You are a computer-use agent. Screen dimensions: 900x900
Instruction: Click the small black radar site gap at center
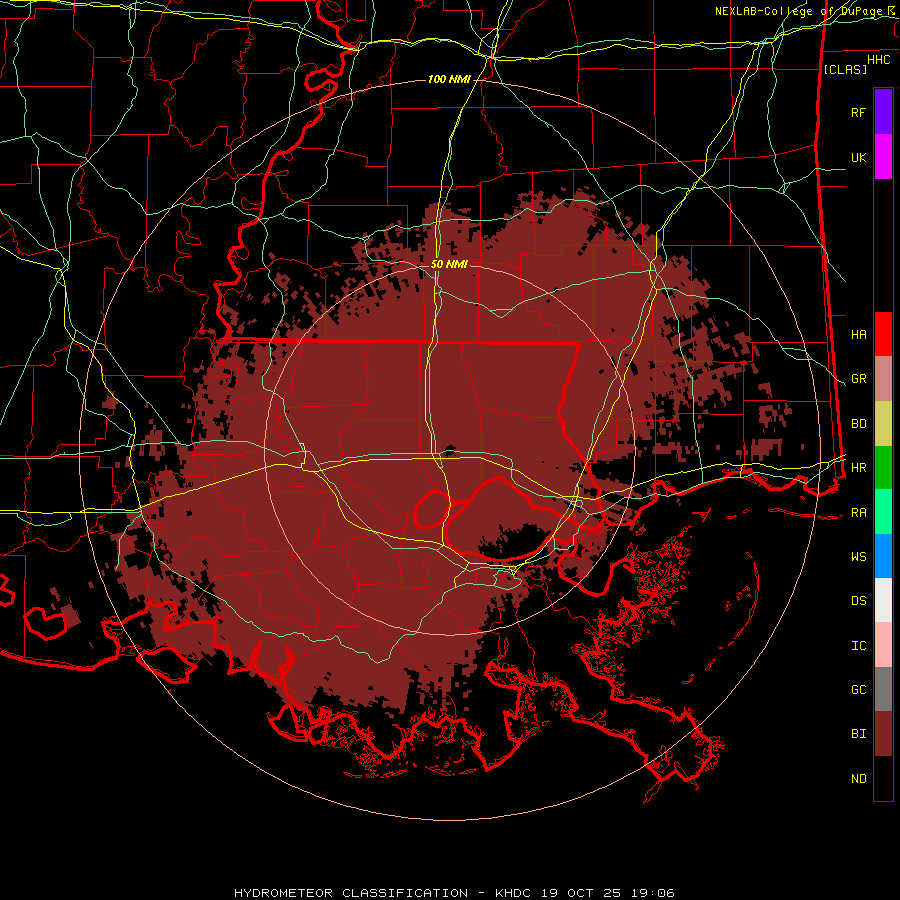[449, 451]
